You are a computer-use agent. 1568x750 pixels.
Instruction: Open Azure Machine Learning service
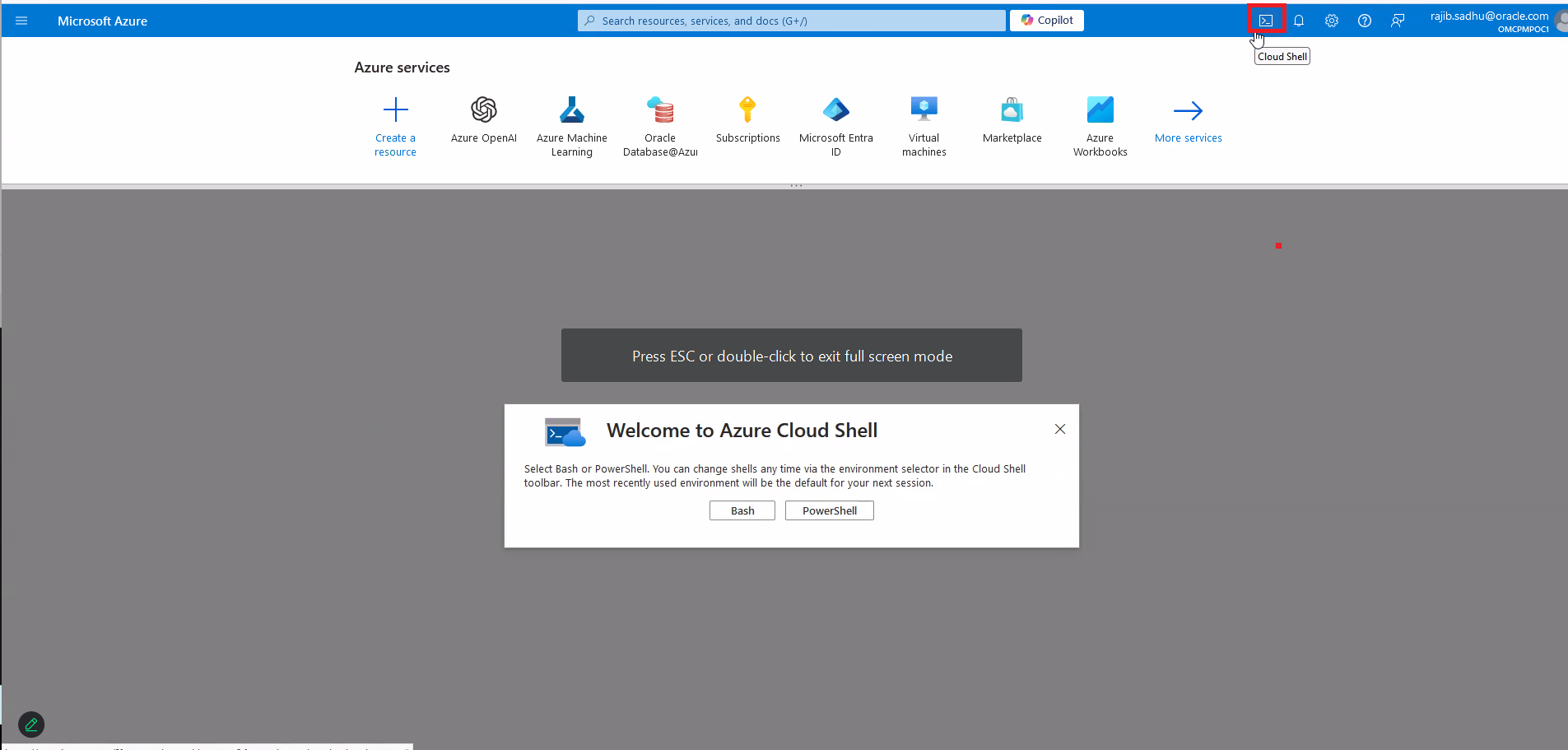coord(572,110)
